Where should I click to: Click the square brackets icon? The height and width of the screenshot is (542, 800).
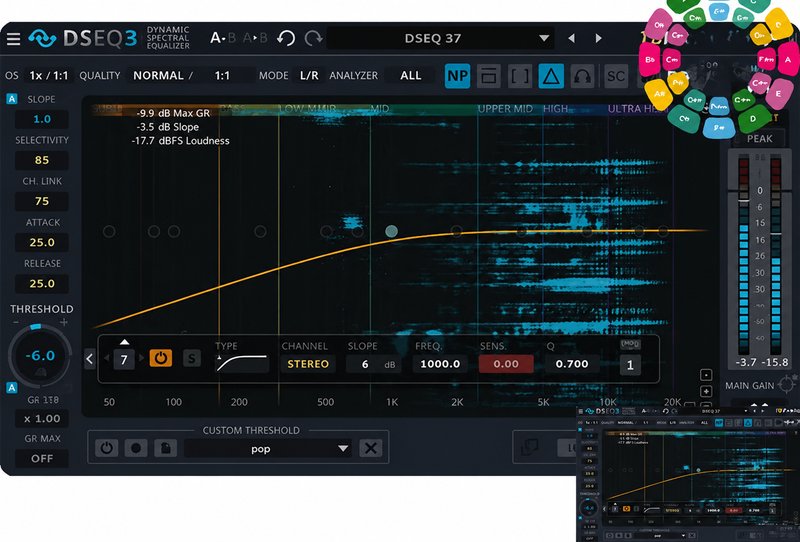coord(520,76)
